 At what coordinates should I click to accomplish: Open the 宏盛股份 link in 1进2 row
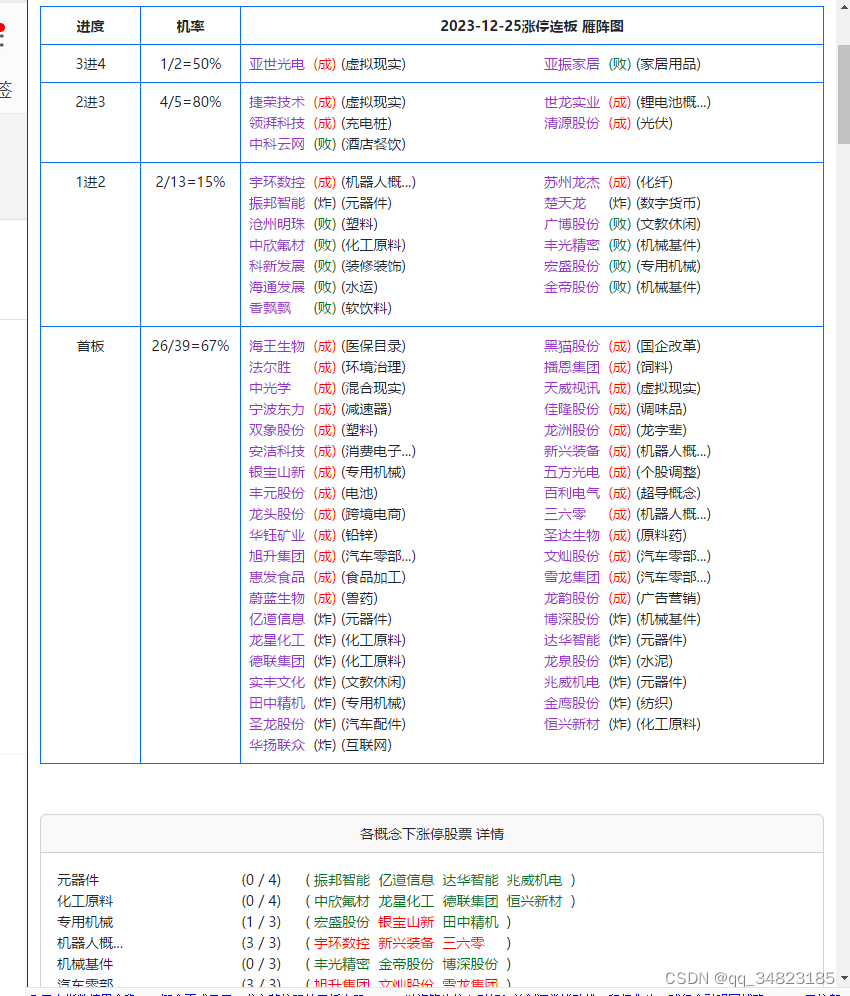click(571, 266)
